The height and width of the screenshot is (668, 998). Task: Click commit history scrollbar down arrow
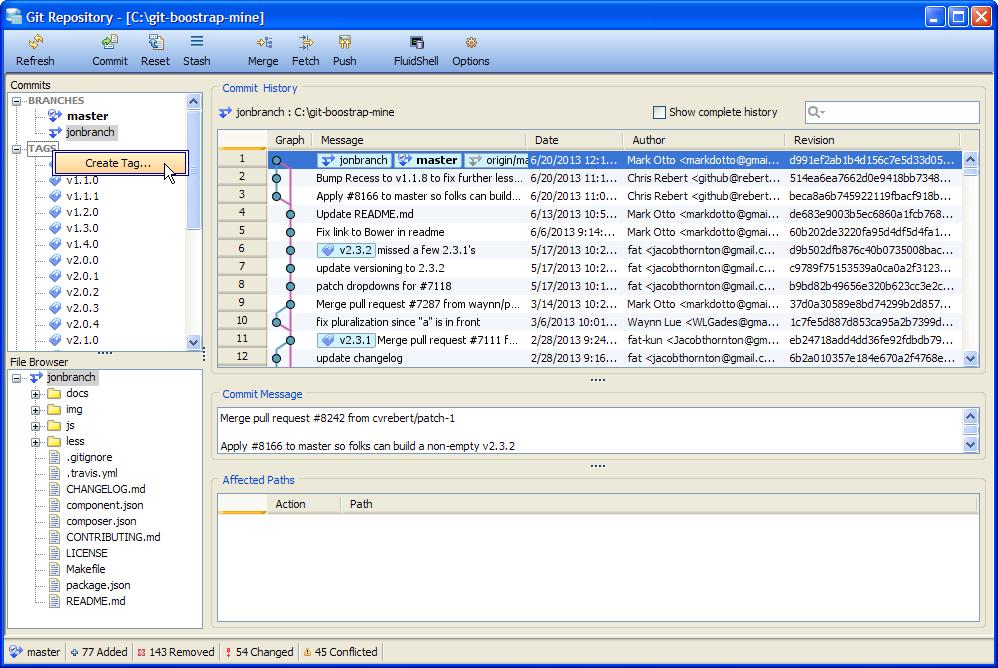click(x=970, y=358)
